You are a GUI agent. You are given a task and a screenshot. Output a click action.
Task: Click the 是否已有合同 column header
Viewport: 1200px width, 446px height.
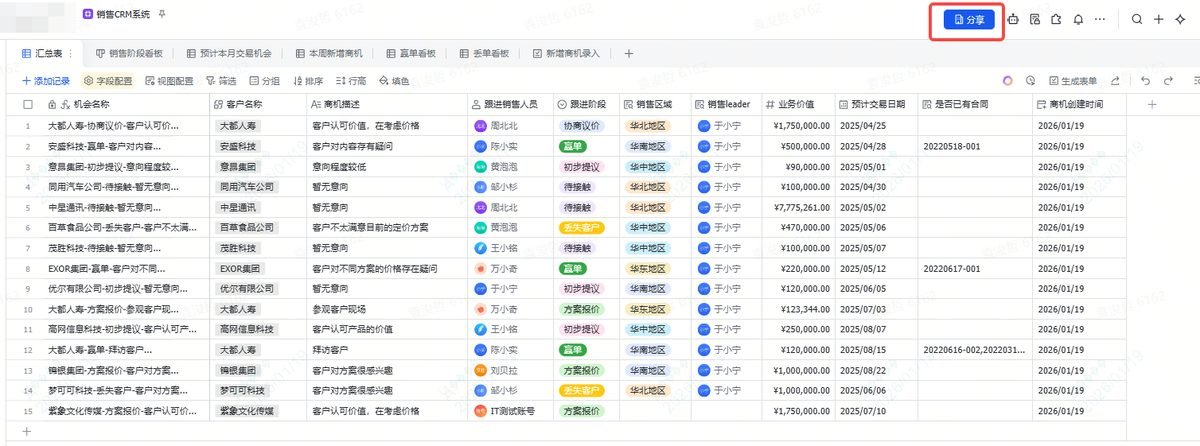point(974,104)
